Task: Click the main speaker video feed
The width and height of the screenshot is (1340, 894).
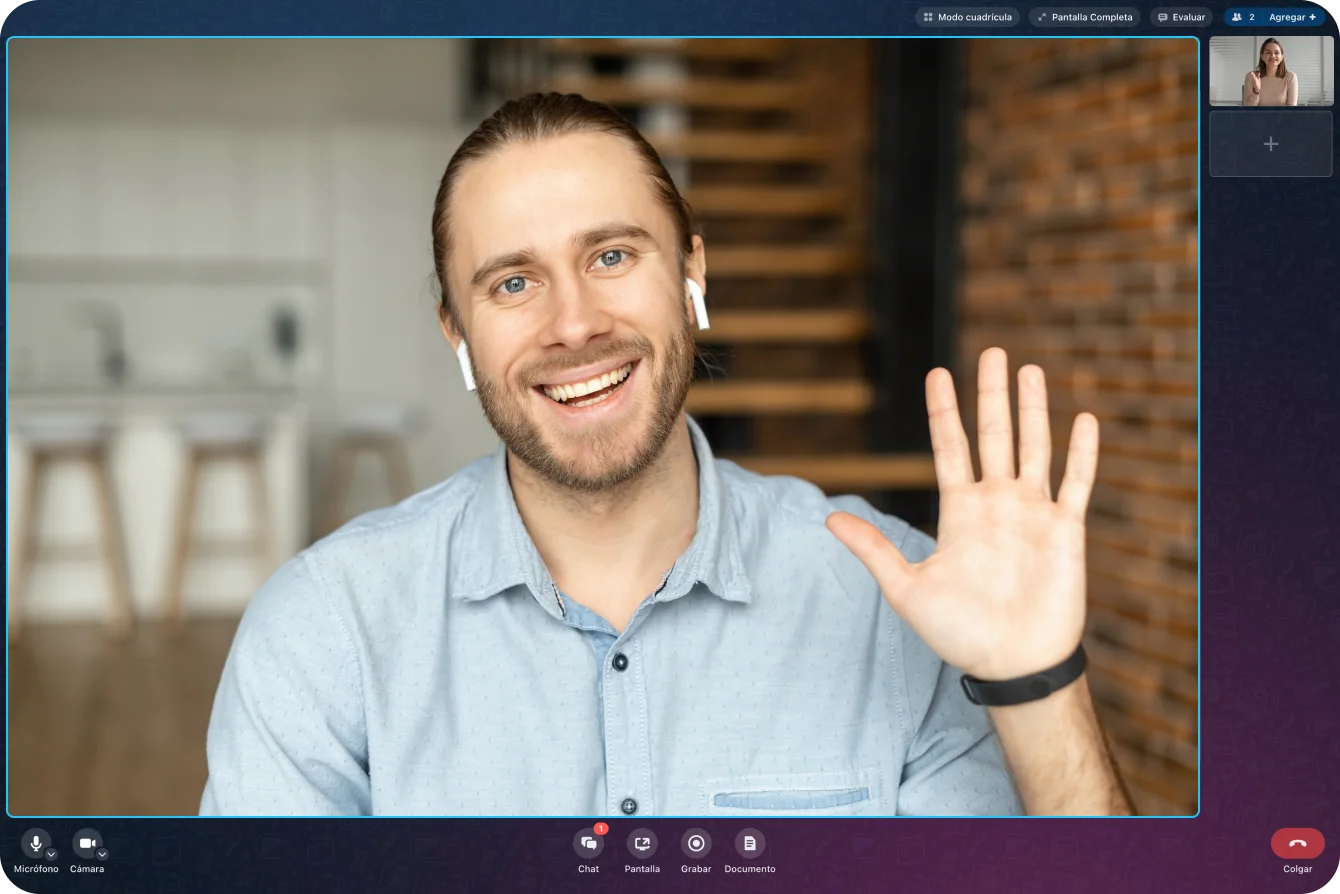Action: 602,427
